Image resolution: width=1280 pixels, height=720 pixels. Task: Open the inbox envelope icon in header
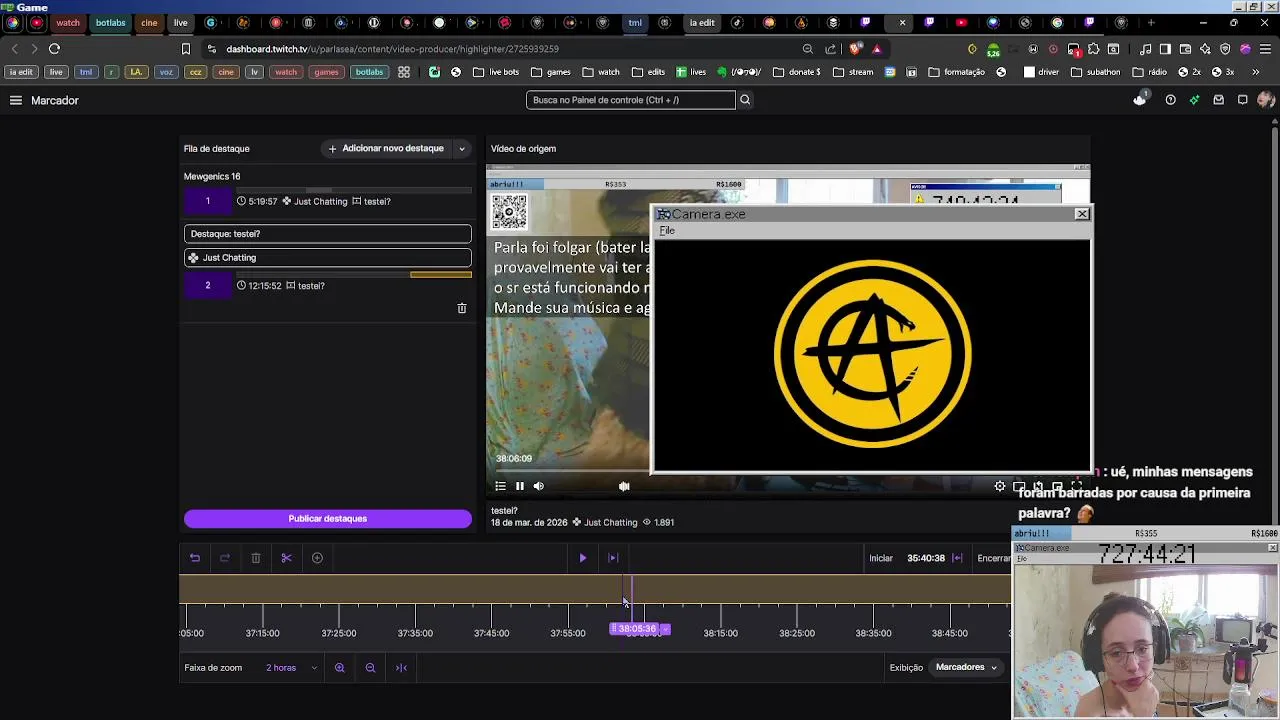point(1219,100)
